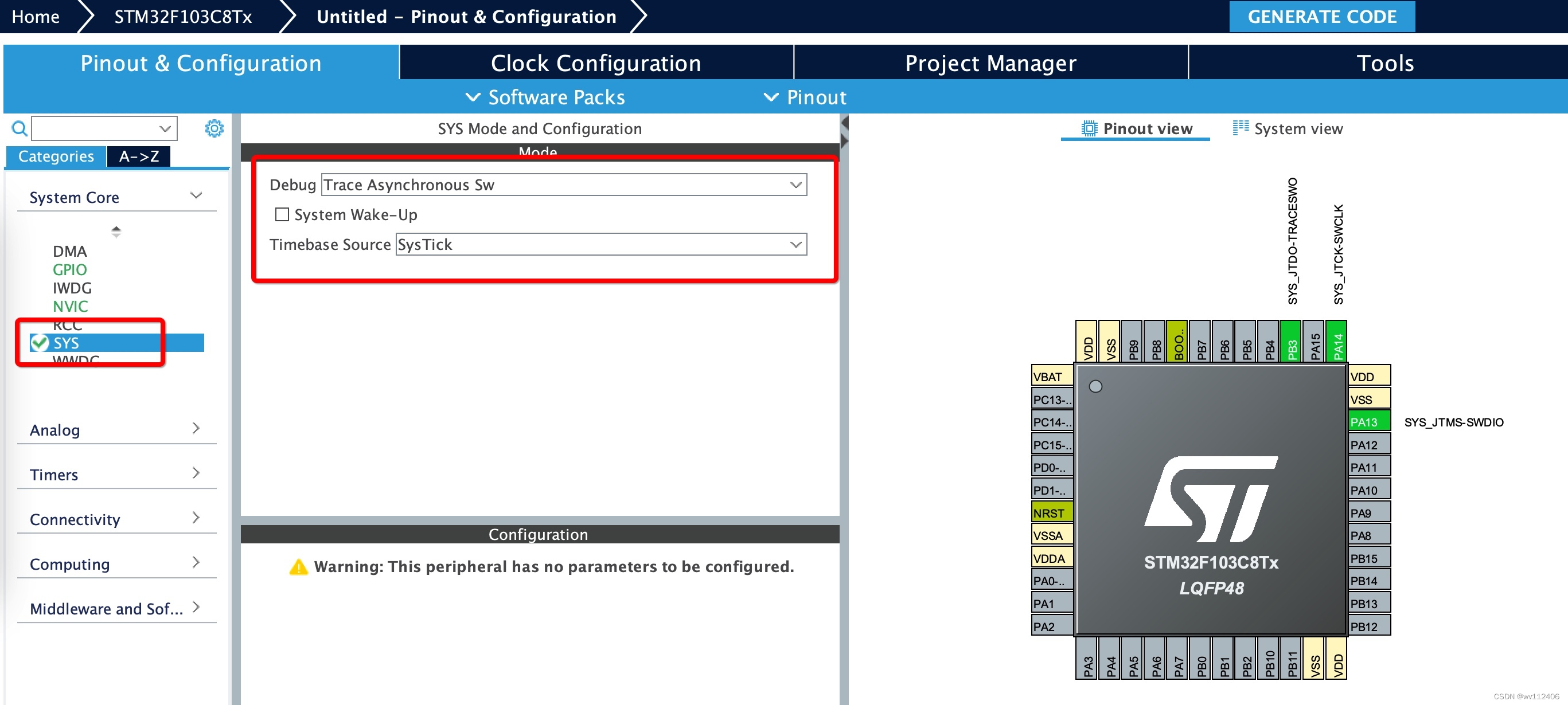This screenshot has height=705, width=1568.
Task: Click the search magnifier icon
Action: [19, 128]
